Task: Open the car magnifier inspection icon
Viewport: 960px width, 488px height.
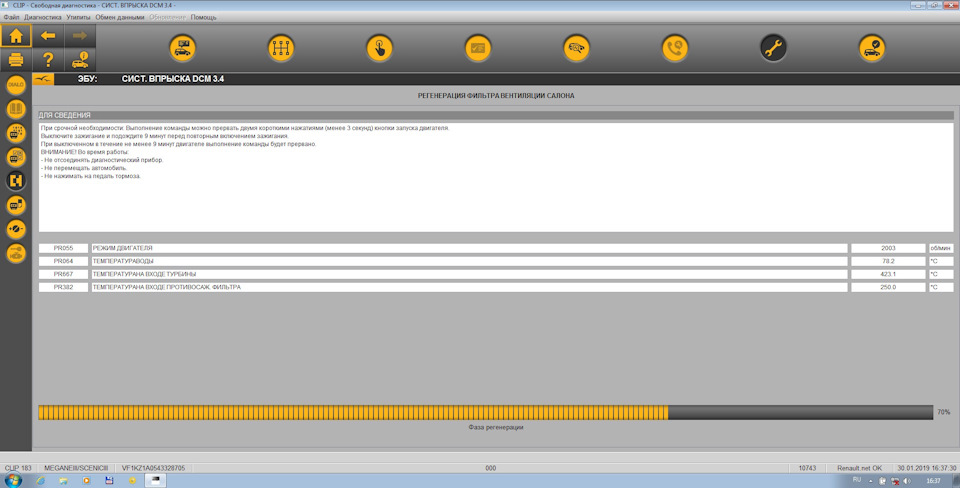Action: point(576,48)
